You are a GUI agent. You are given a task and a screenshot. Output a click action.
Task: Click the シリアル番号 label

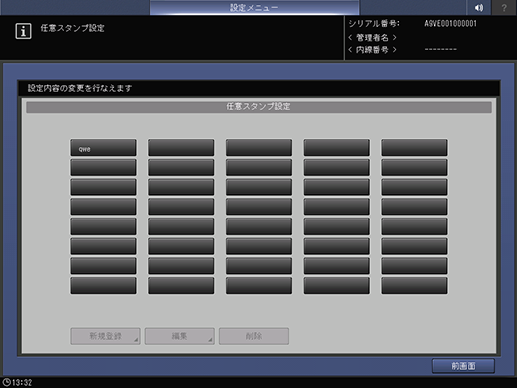(374, 24)
